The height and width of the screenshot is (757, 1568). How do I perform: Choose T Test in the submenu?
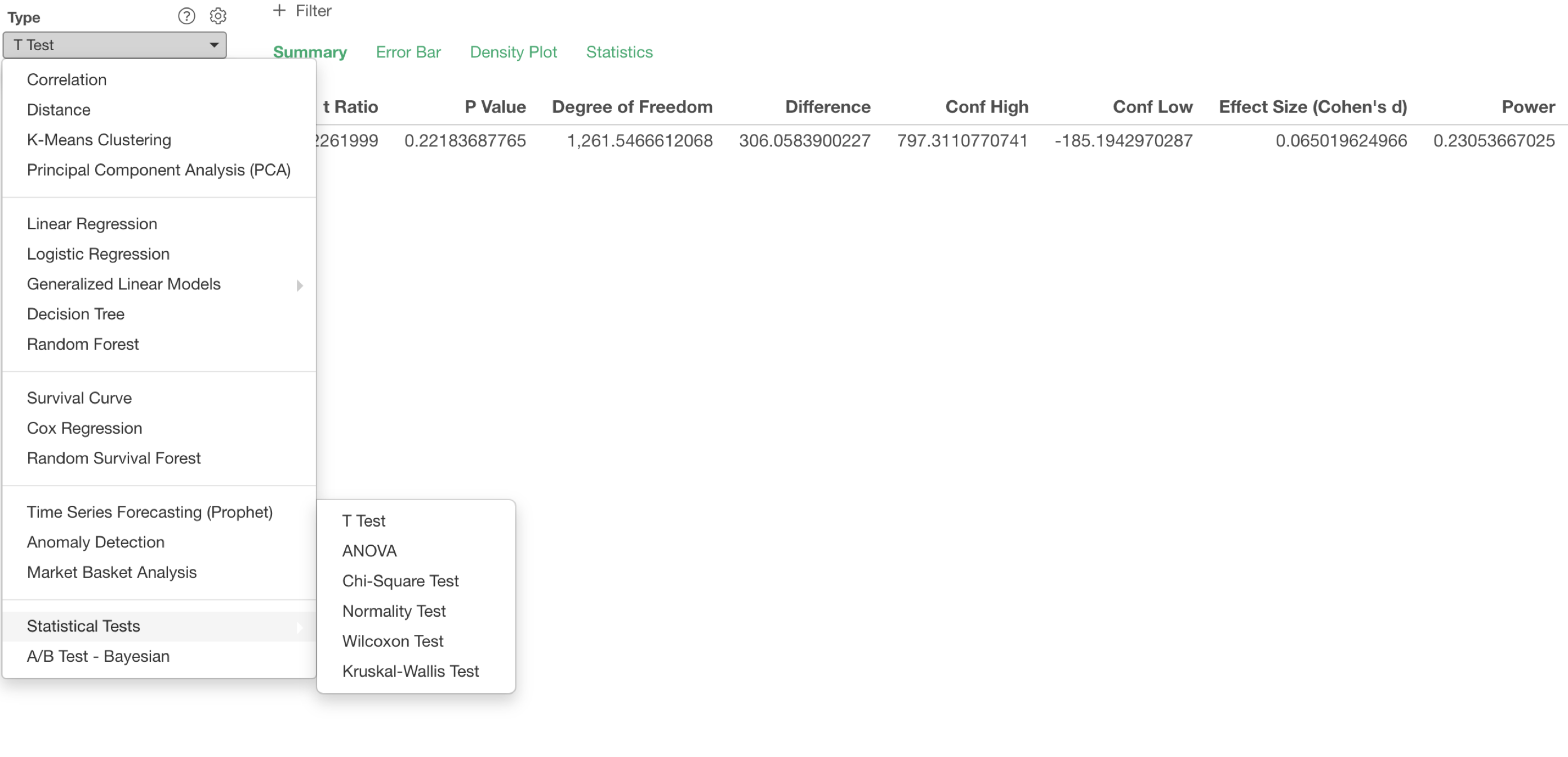[416, 521]
